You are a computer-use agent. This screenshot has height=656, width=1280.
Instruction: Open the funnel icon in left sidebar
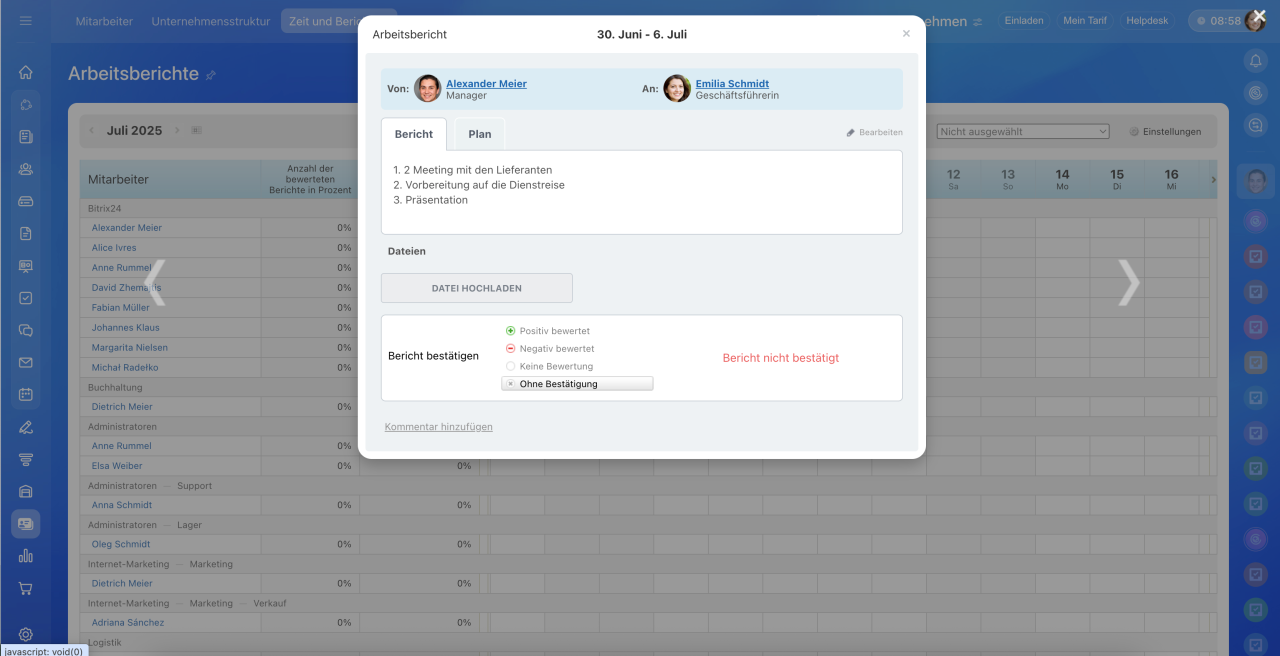pyautogui.click(x=26, y=459)
